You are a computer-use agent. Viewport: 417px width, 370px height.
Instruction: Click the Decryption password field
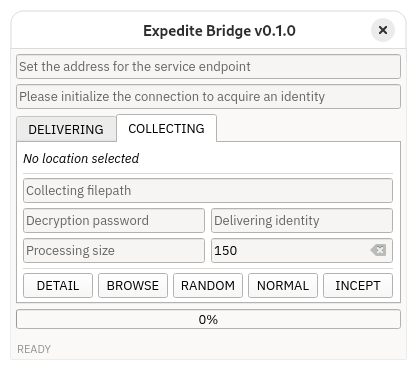coord(114,221)
